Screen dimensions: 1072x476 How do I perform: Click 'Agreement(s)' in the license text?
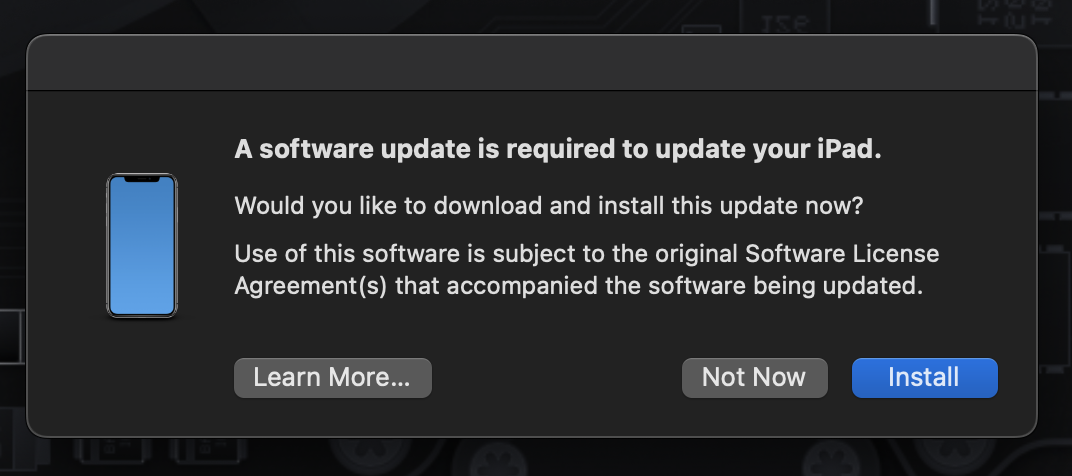coord(311,285)
